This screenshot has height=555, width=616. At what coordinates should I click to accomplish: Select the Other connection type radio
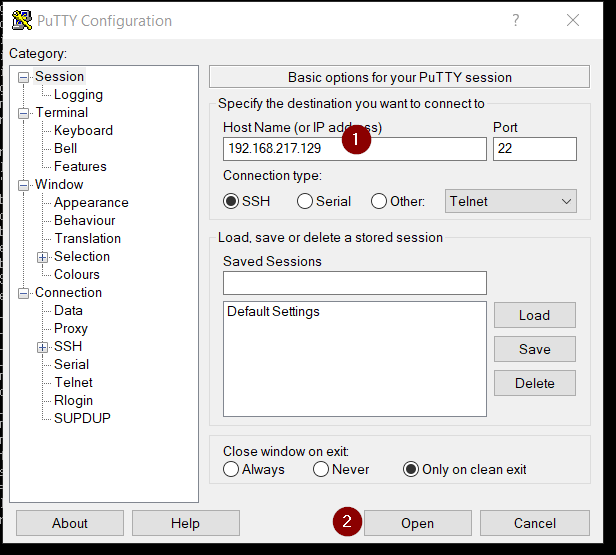tap(379, 201)
